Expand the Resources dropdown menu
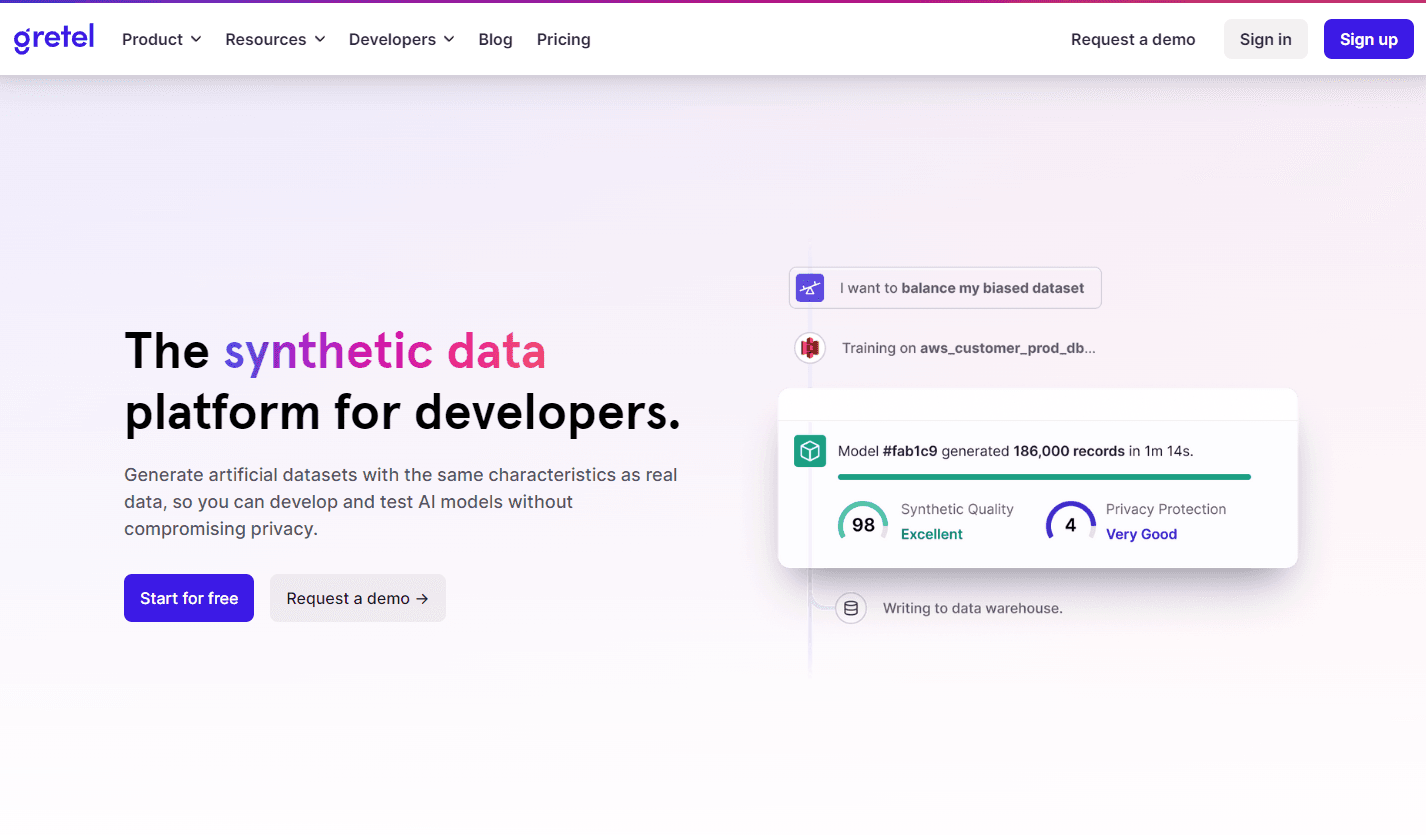 275,40
